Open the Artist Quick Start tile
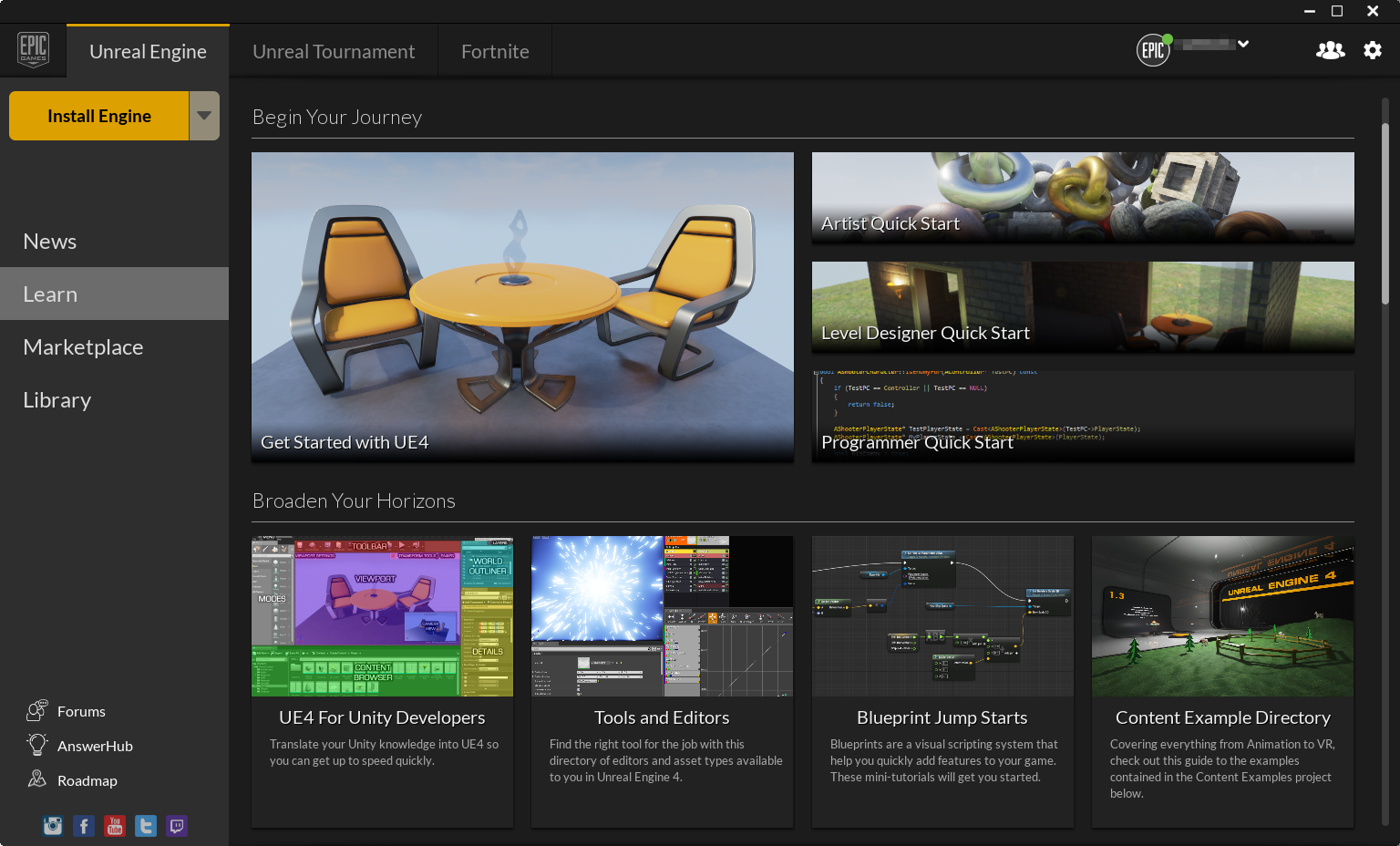1400x846 pixels. pyautogui.click(x=1083, y=198)
